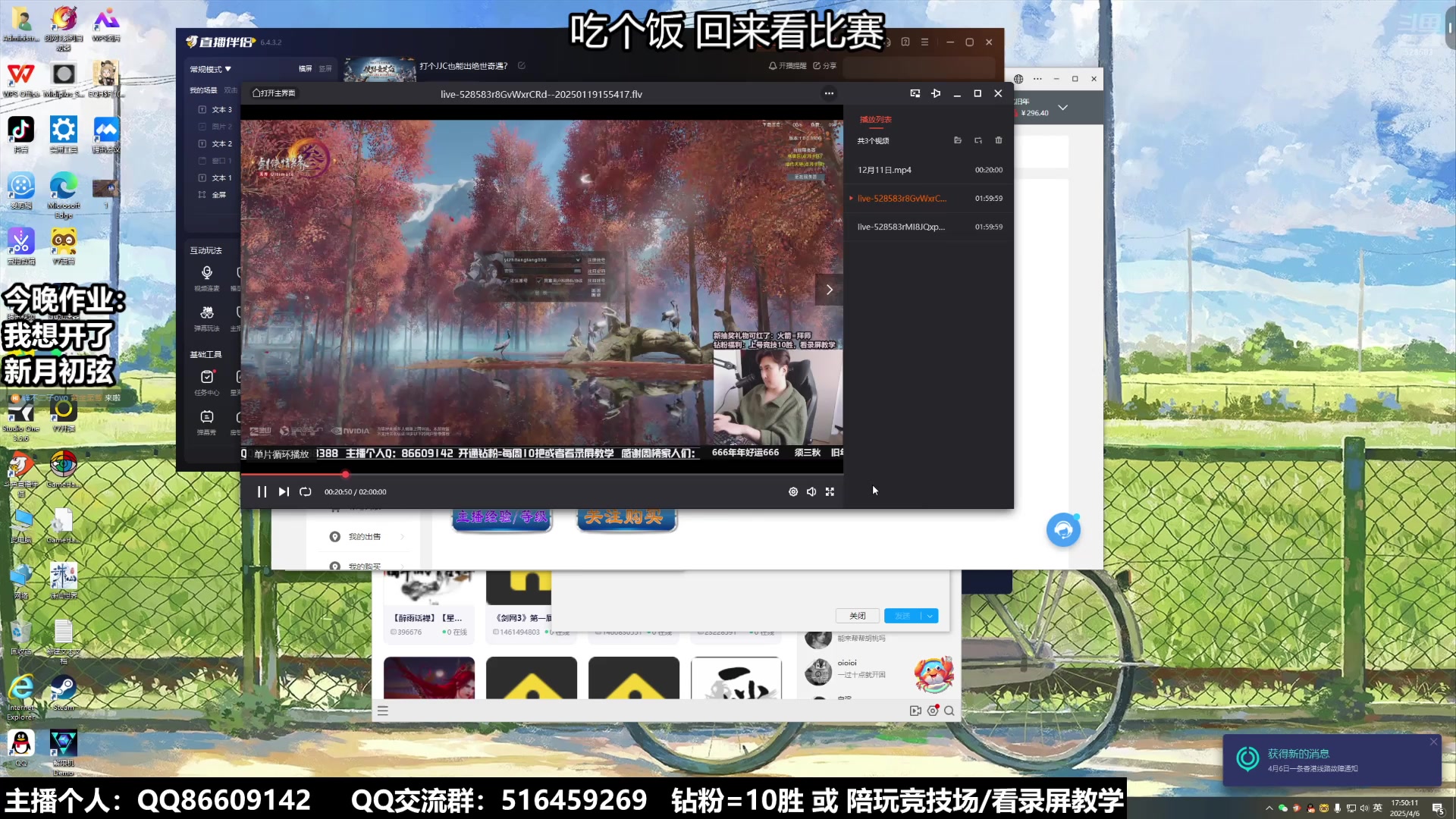Click 分享 share button
The height and width of the screenshot is (819, 1456).
click(825, 66)
